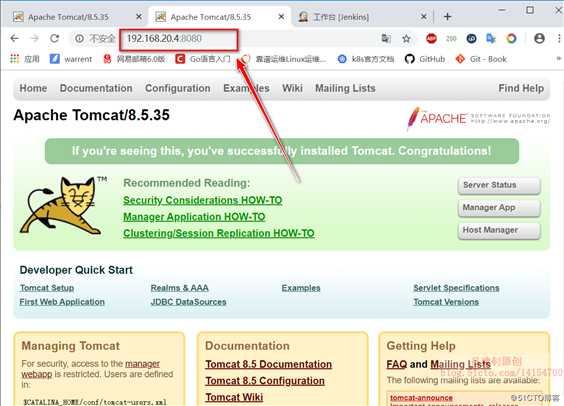This screenshot has width=564, height=406.
Task: Click the Server Status button
Action: [x=499, y=185]
